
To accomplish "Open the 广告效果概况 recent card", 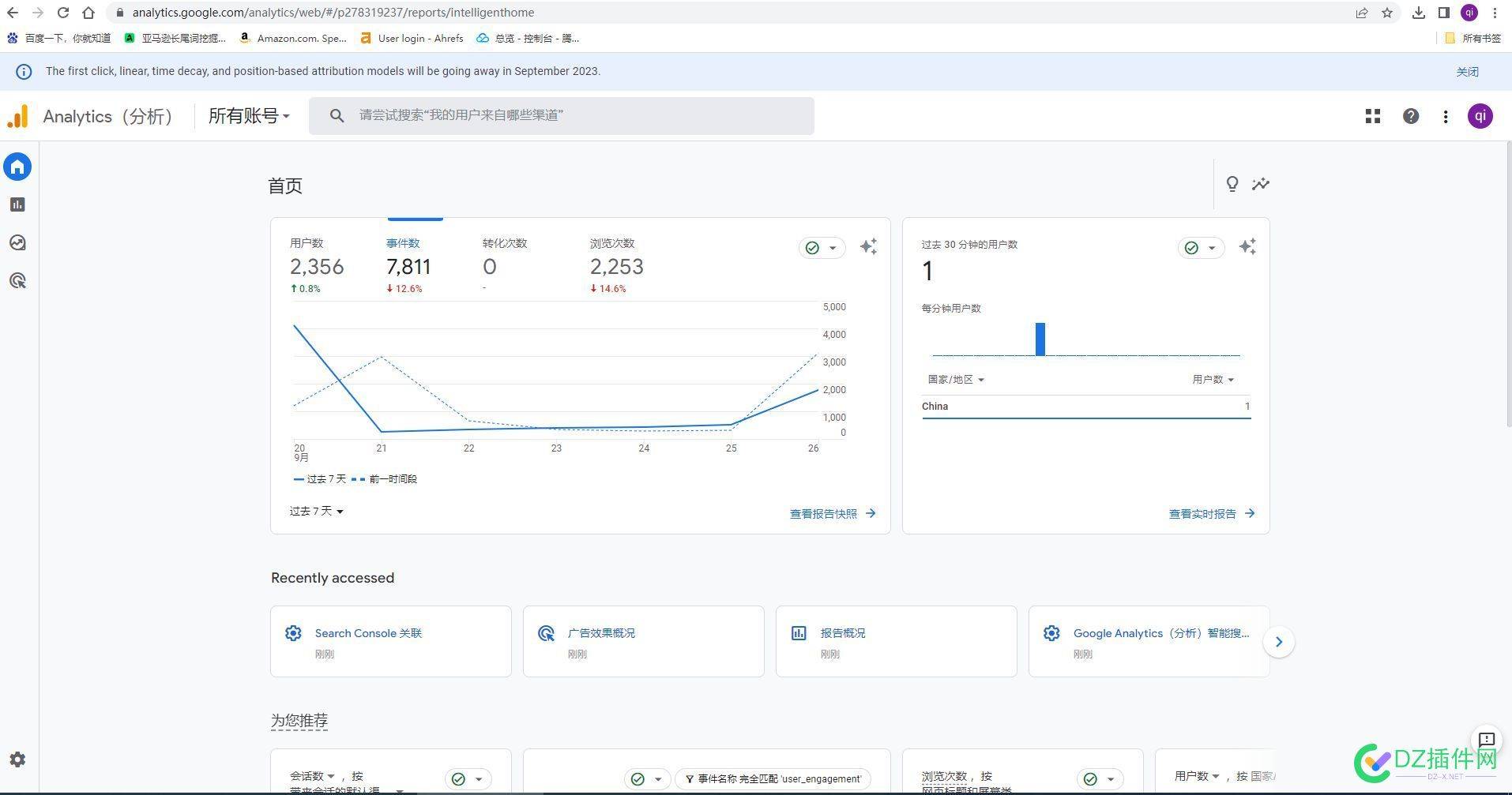I will coord(644,641).
